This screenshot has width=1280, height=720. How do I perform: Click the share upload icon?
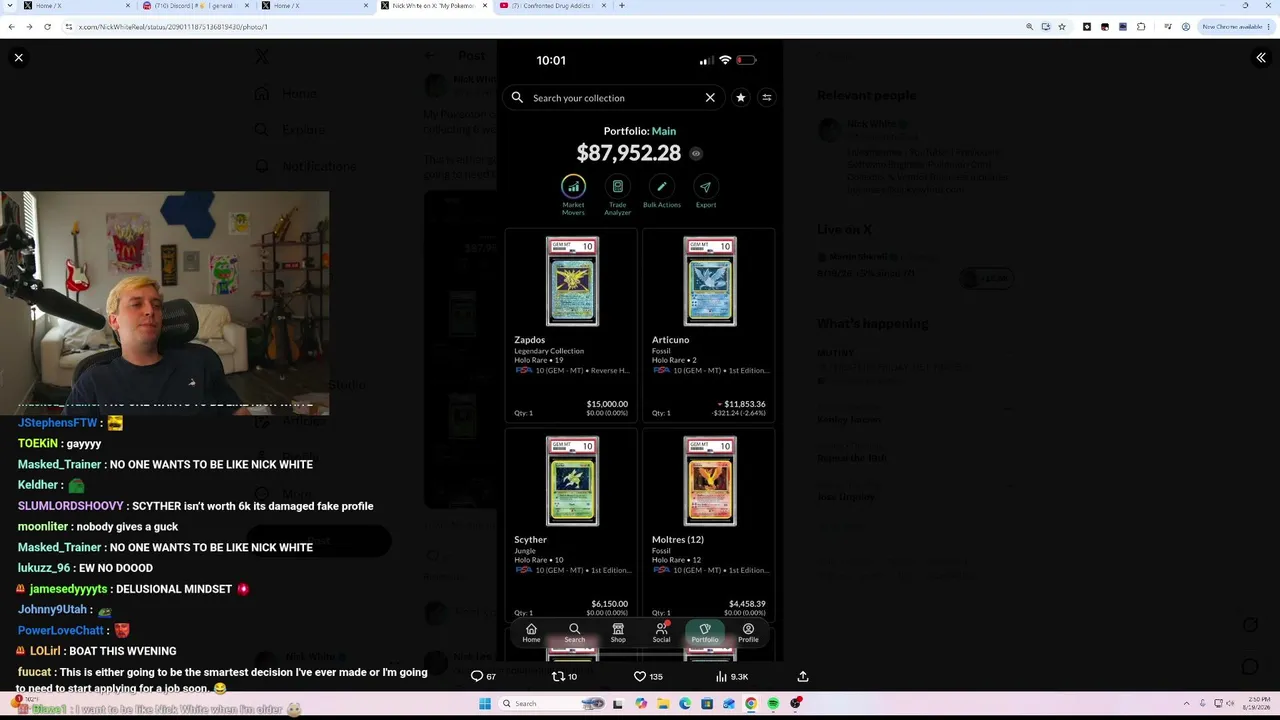click(x=802, y=677)
